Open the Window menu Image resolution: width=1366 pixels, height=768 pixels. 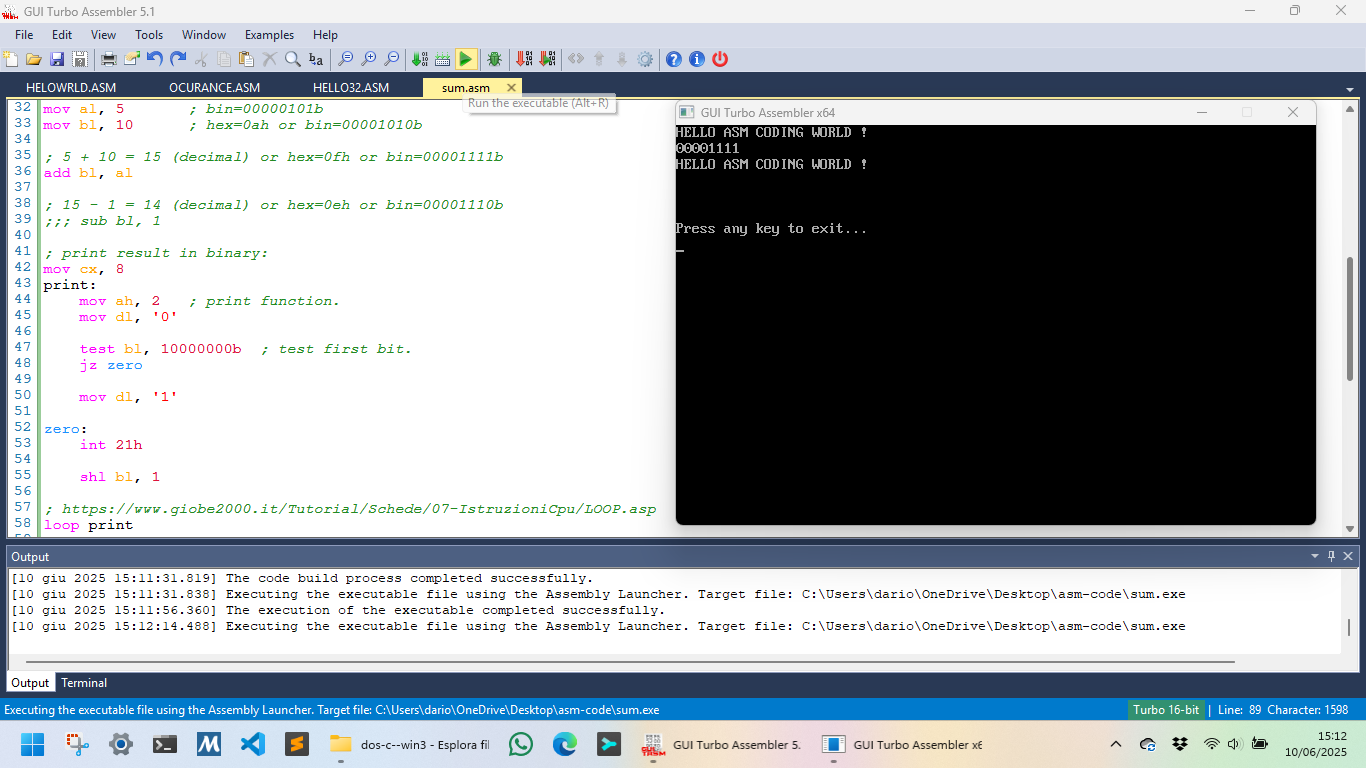point(204,34)
